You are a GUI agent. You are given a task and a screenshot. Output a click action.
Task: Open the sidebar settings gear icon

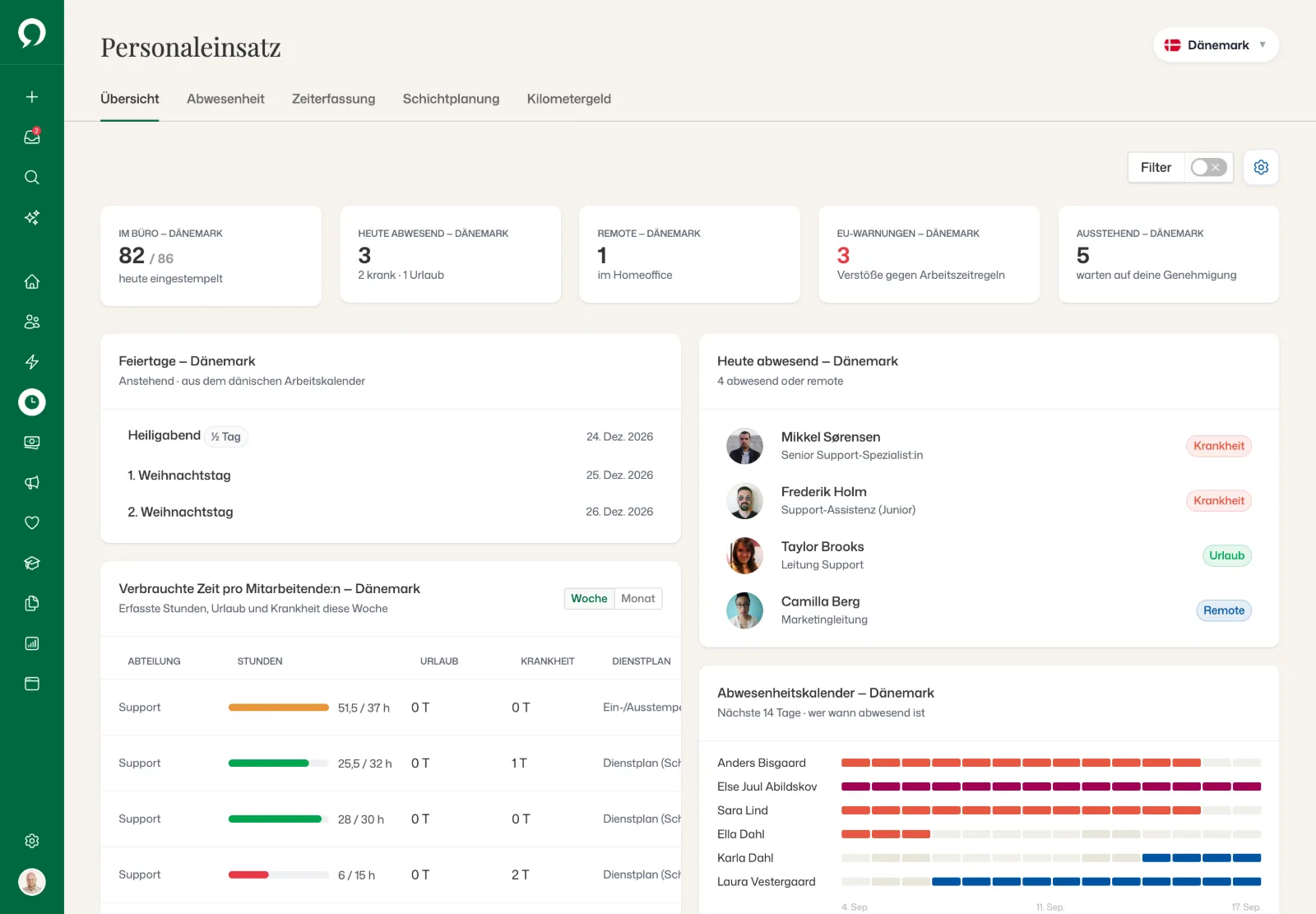(x=32, y=841)
